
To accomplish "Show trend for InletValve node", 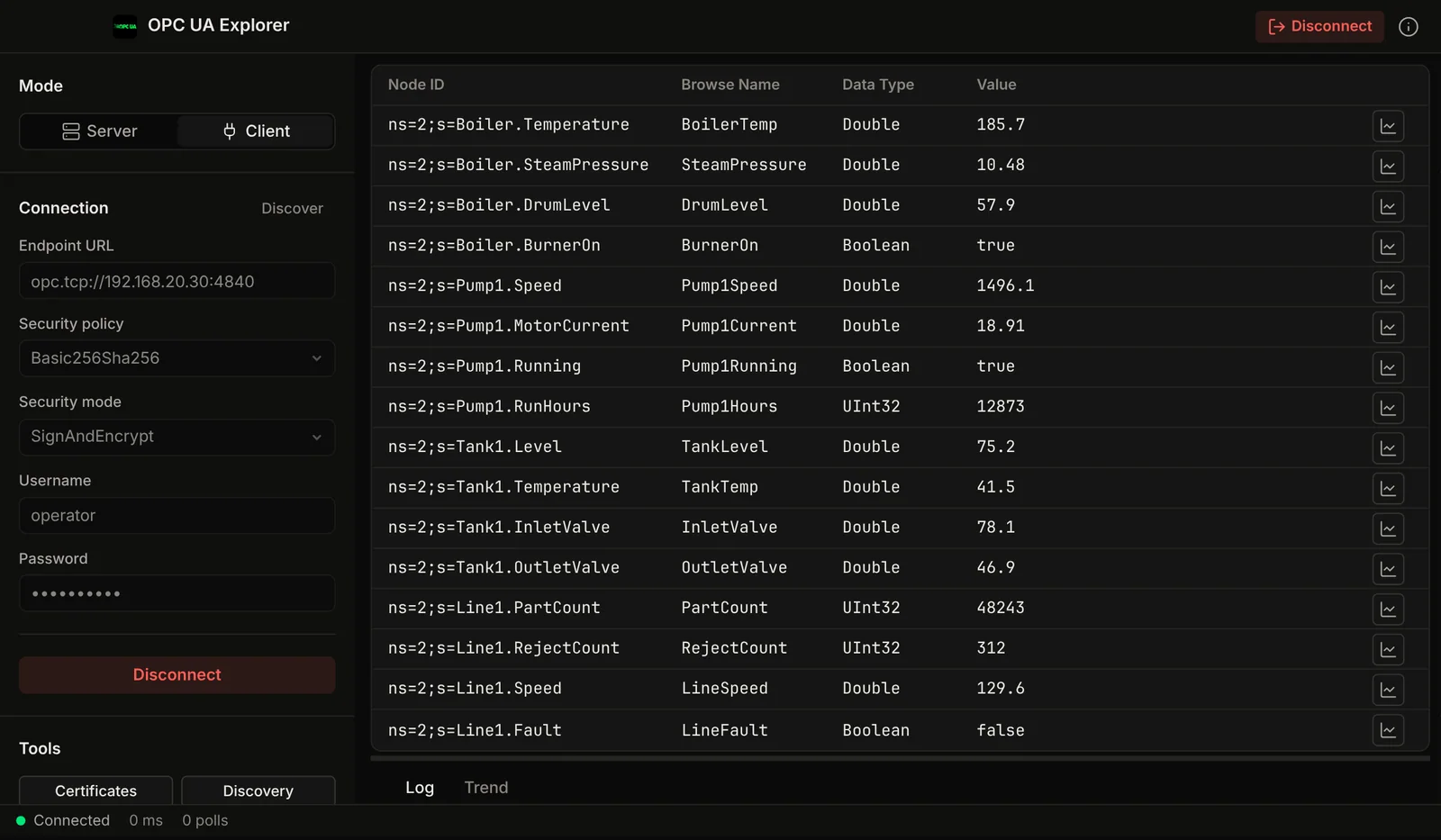I will point(1388,528).
